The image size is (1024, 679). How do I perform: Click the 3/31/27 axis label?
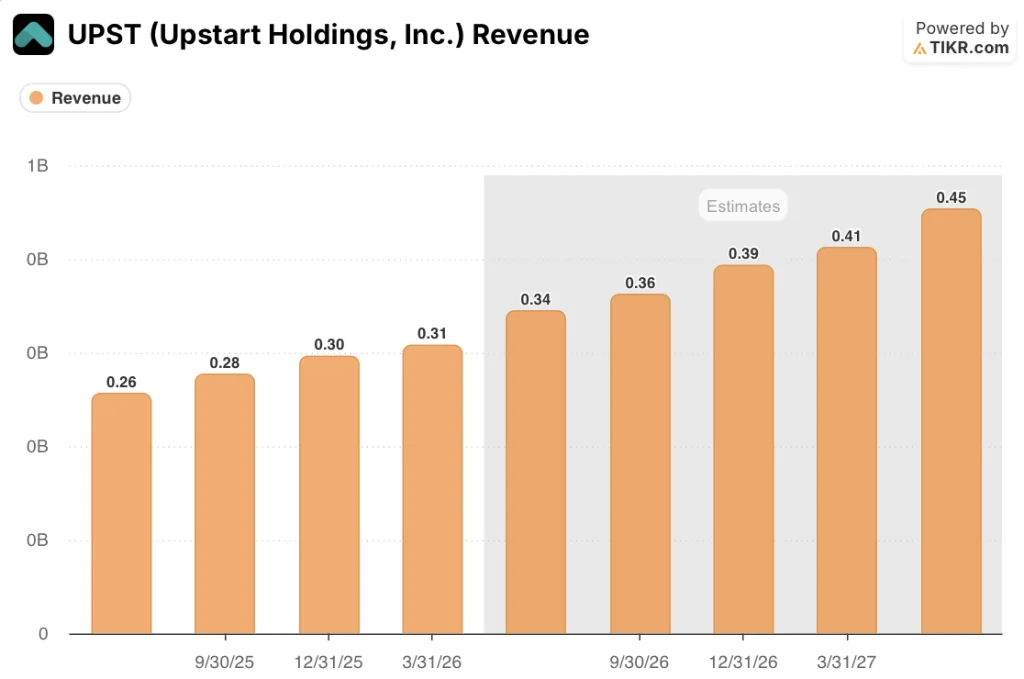(846, 662)
